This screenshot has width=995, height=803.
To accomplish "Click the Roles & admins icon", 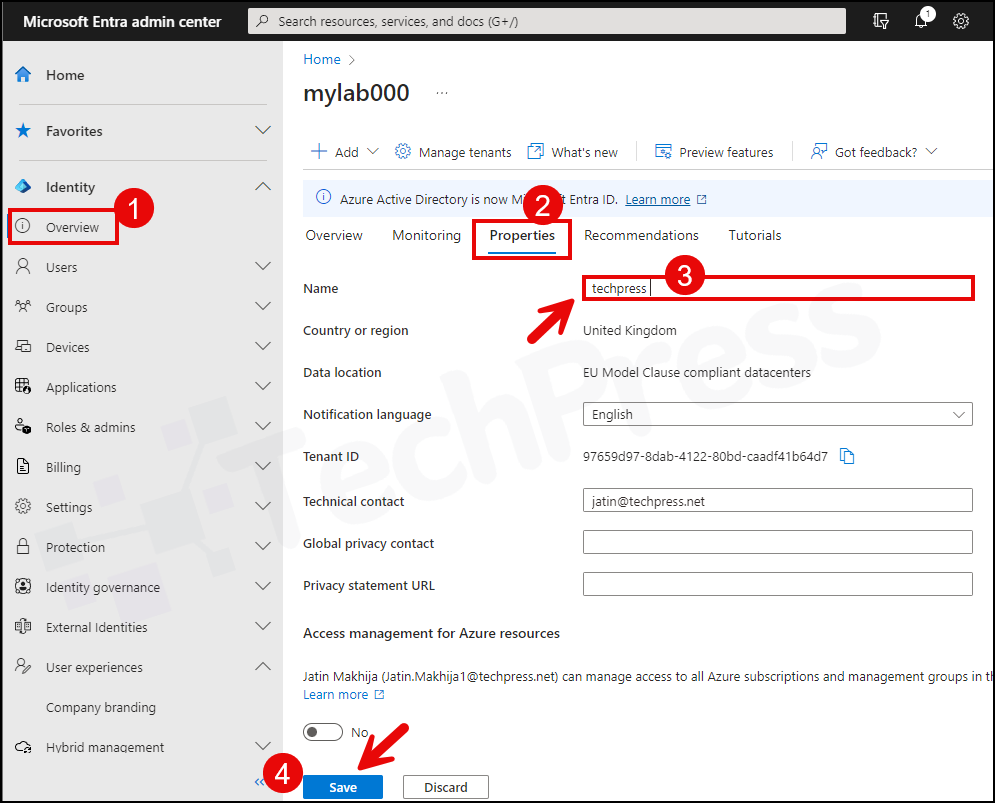I will (23, 426).
